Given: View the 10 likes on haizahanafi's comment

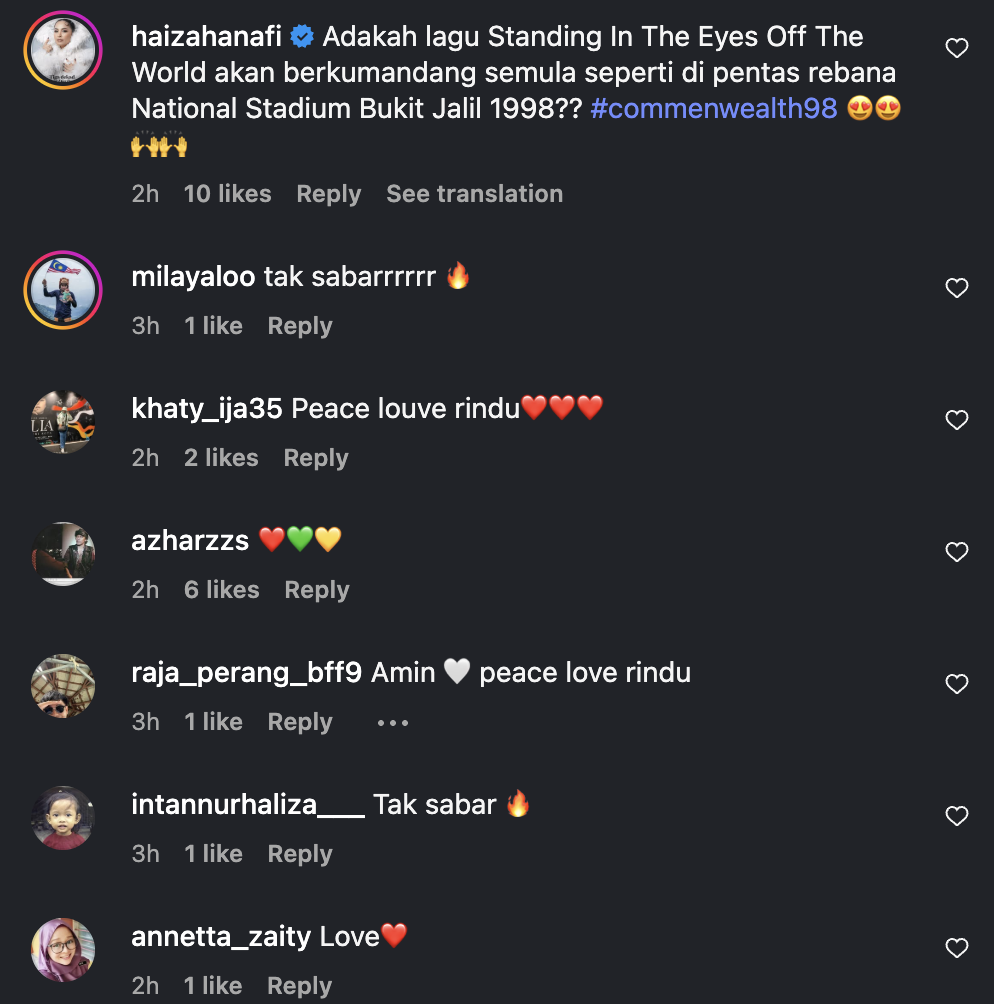Looking at the screenshot, I should click(227, 194).
